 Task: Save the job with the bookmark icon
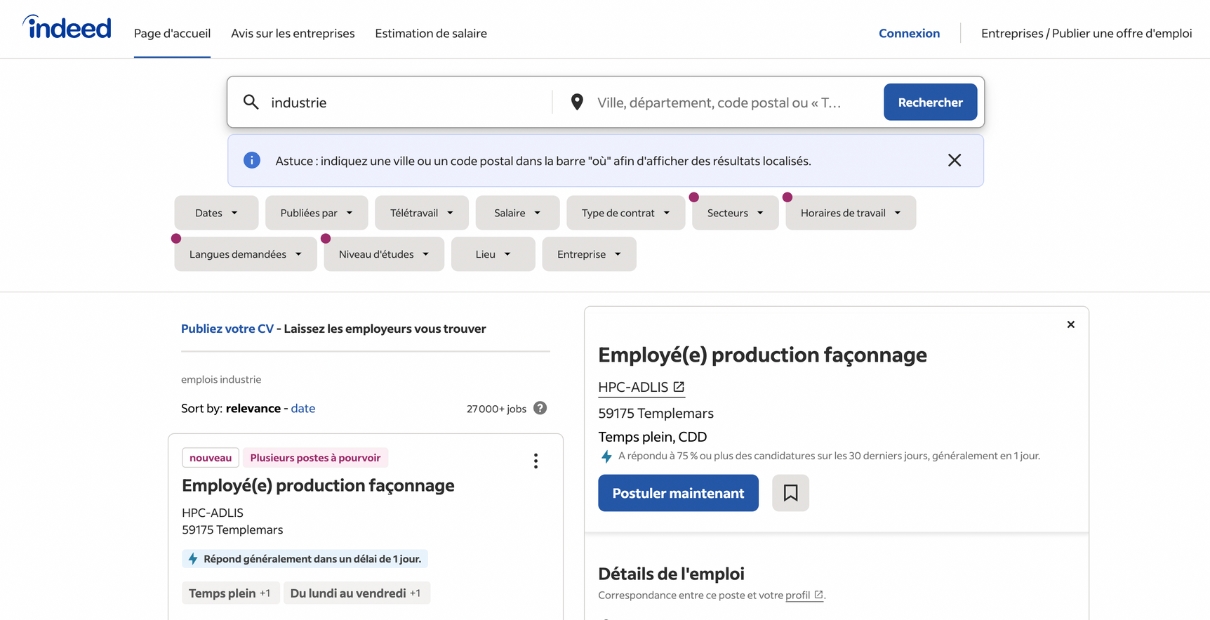tap(790, 492)
